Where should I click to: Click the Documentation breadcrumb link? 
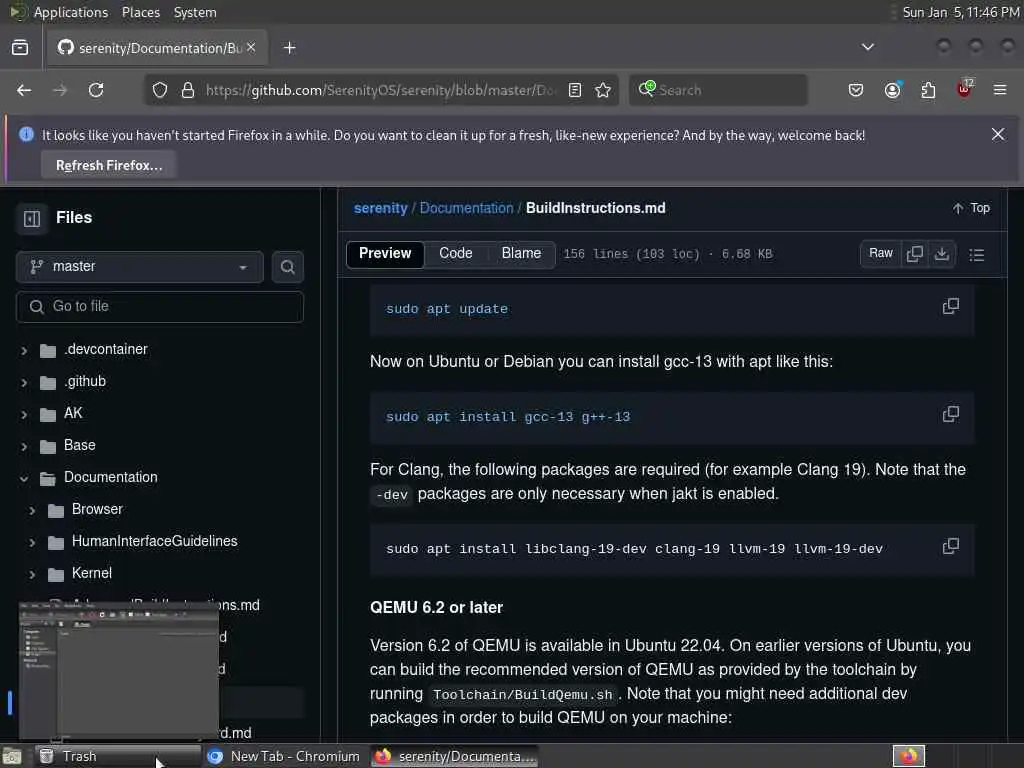coord(466,208)
